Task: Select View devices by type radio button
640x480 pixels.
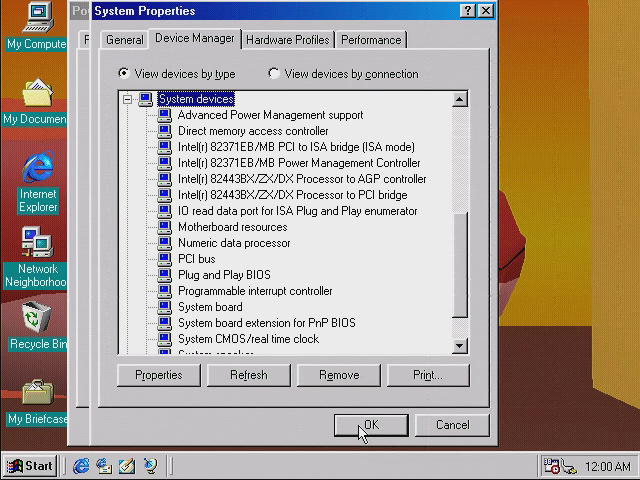Action: (124, 73)
